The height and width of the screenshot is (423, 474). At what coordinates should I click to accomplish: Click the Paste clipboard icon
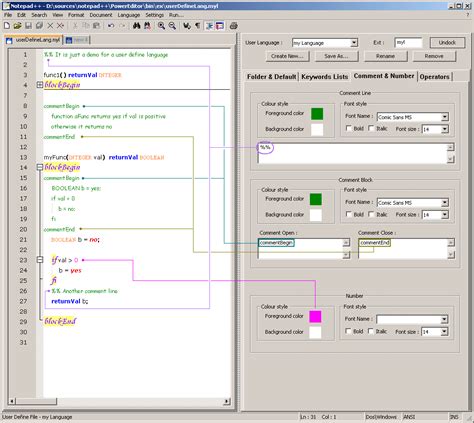click(x=96, y=26)
